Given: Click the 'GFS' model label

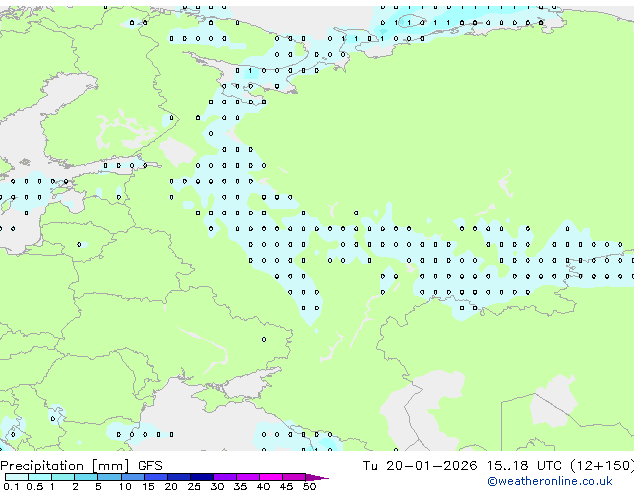Looking at the screenshot, I should (x=150, y=466).
